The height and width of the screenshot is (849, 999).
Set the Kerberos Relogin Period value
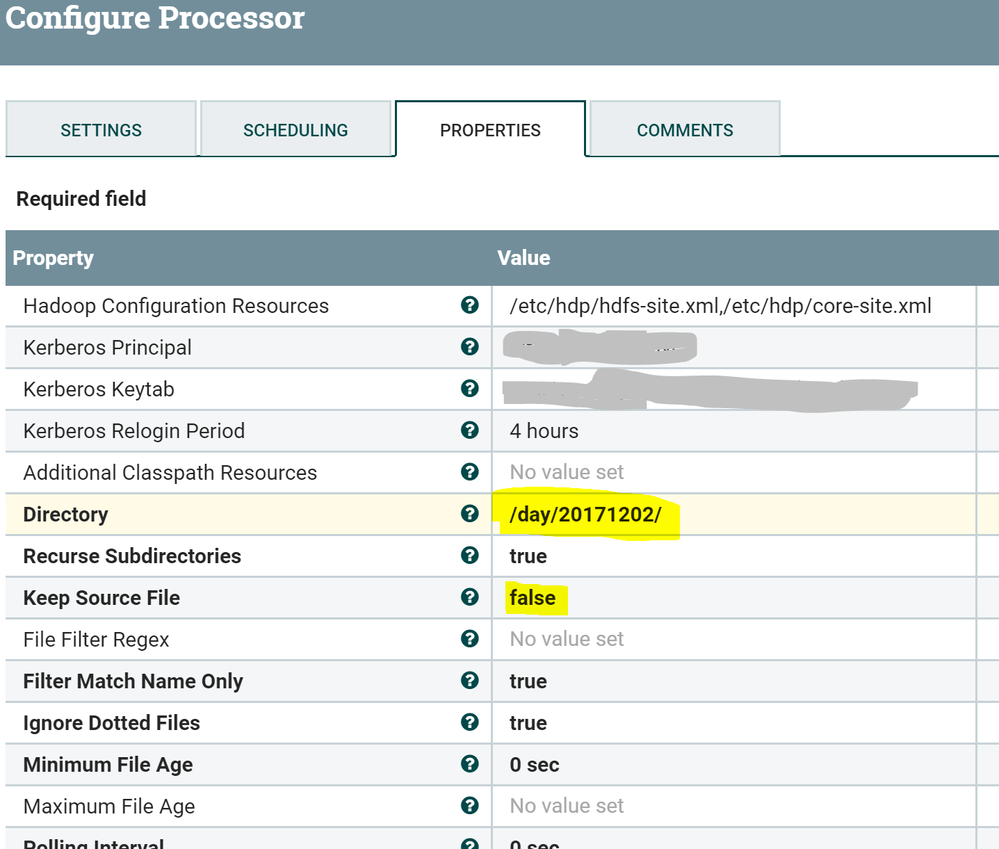point(544,431)
